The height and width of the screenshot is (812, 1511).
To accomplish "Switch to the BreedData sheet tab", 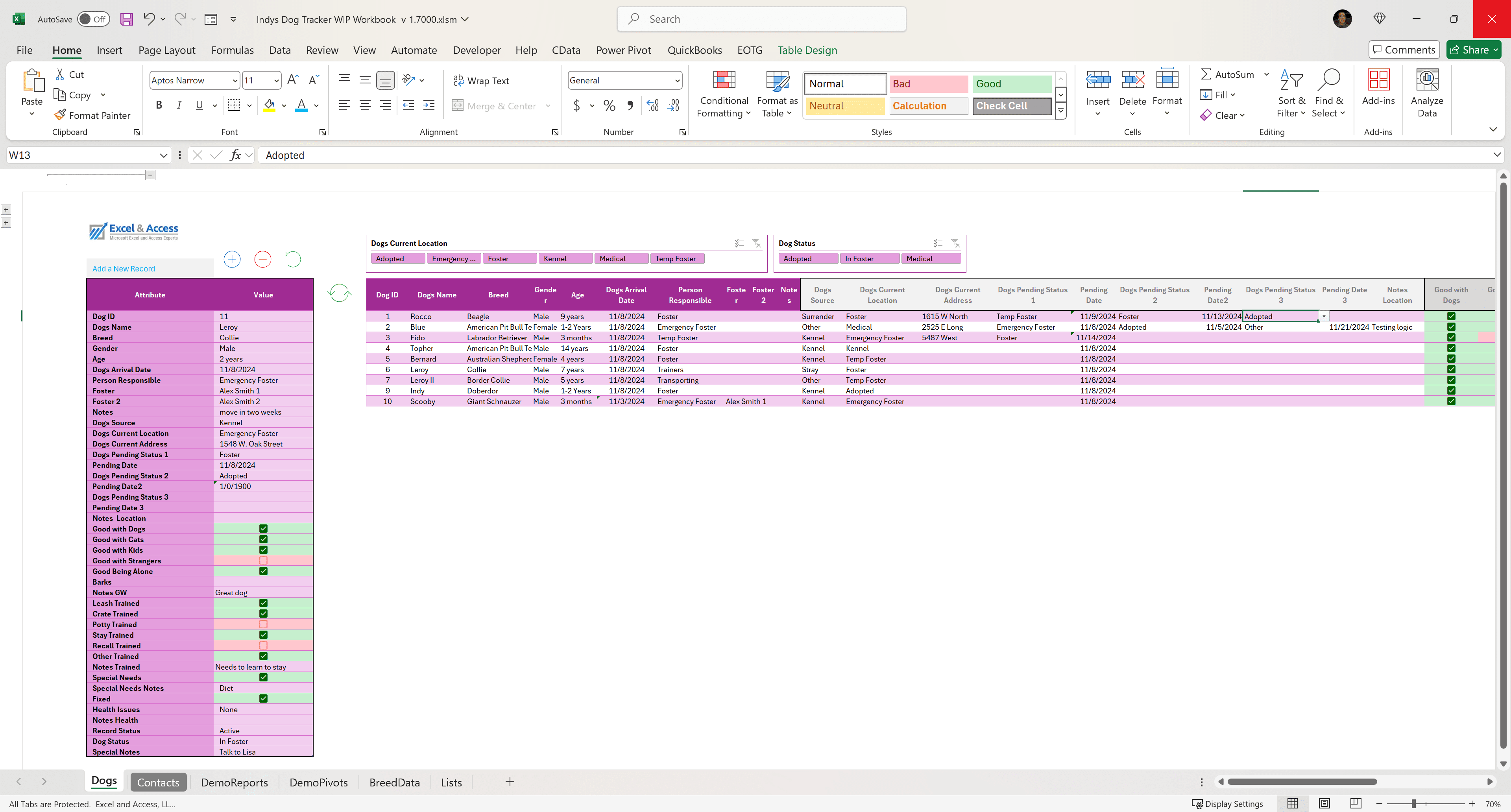I will [x=394, y=782].
